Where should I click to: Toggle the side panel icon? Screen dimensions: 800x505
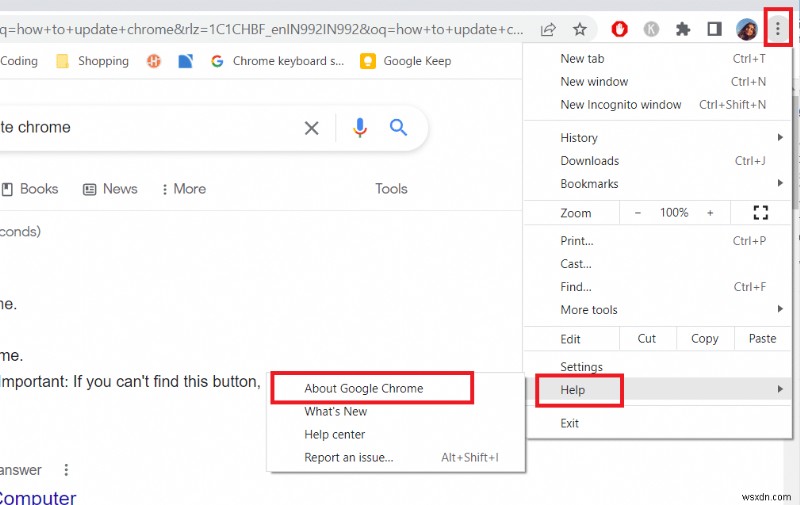tap(714, 29)
